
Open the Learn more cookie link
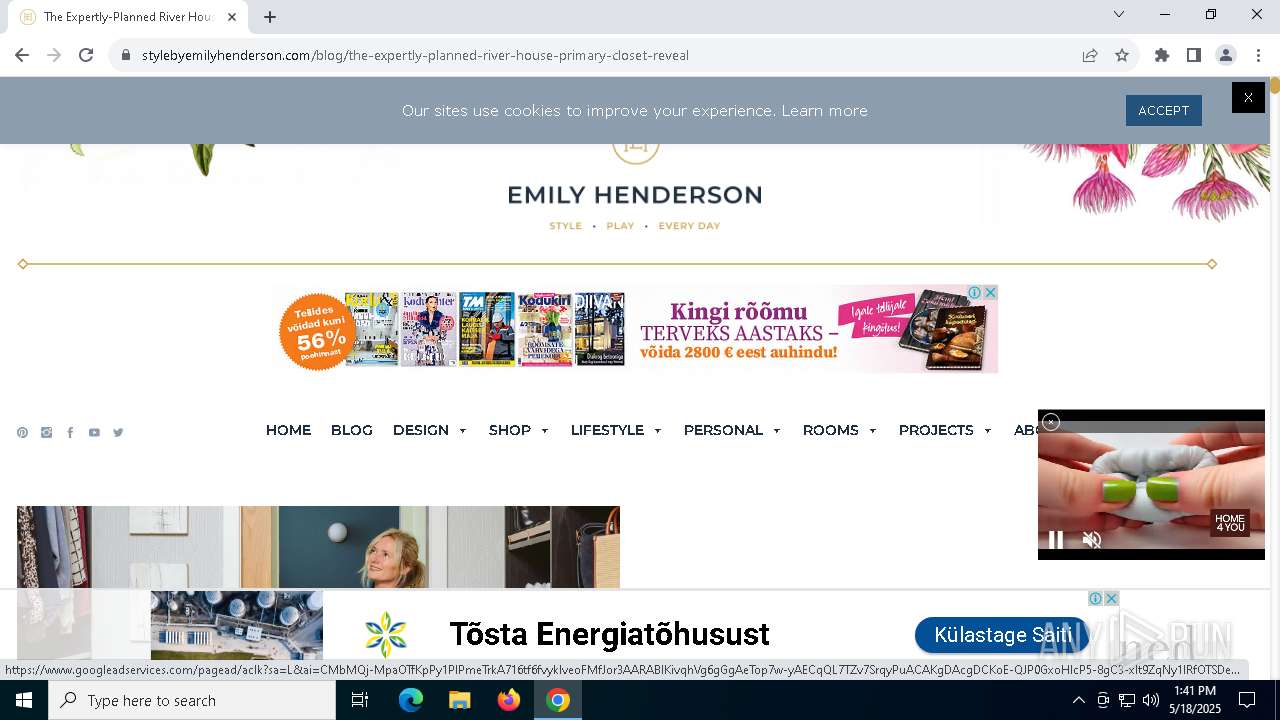pos(824,111)
